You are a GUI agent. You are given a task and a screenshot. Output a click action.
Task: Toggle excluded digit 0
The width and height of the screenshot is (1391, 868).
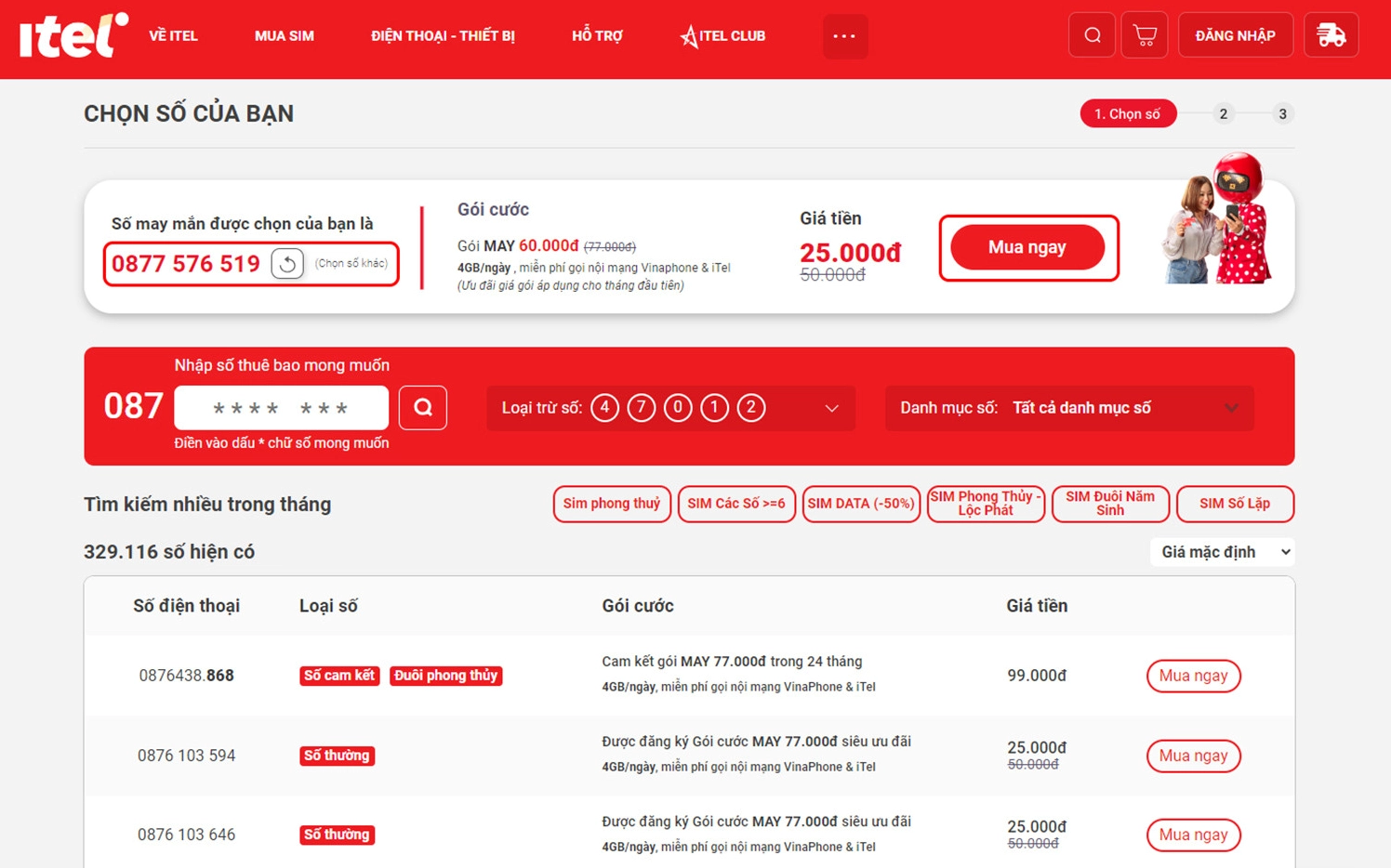click(678, 408)
